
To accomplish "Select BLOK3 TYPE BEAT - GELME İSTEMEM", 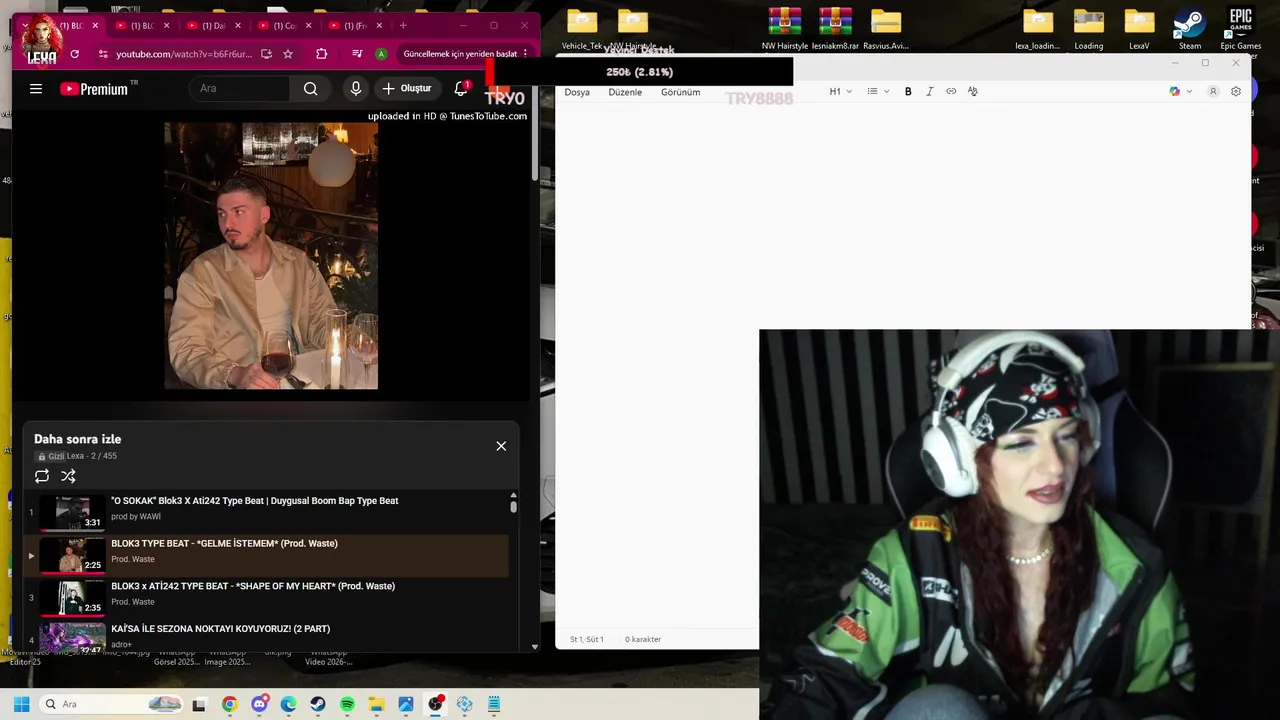I will (x=224, y=544).
